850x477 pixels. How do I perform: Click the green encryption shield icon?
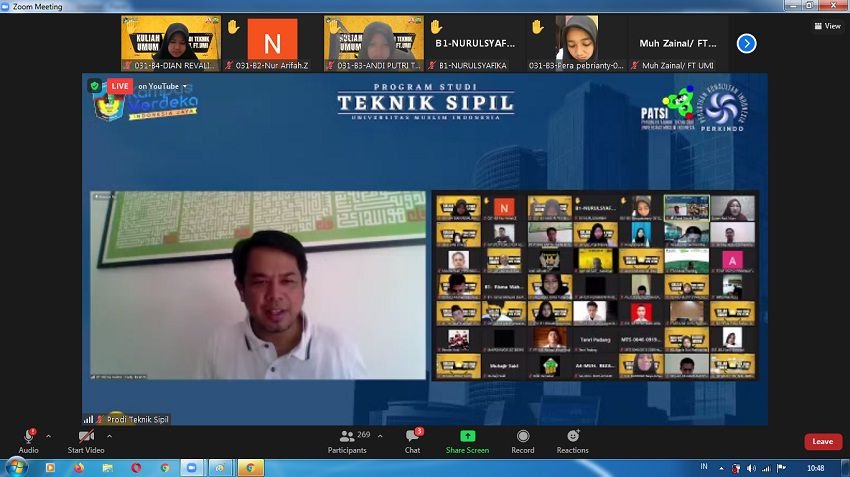pos(95,86)
